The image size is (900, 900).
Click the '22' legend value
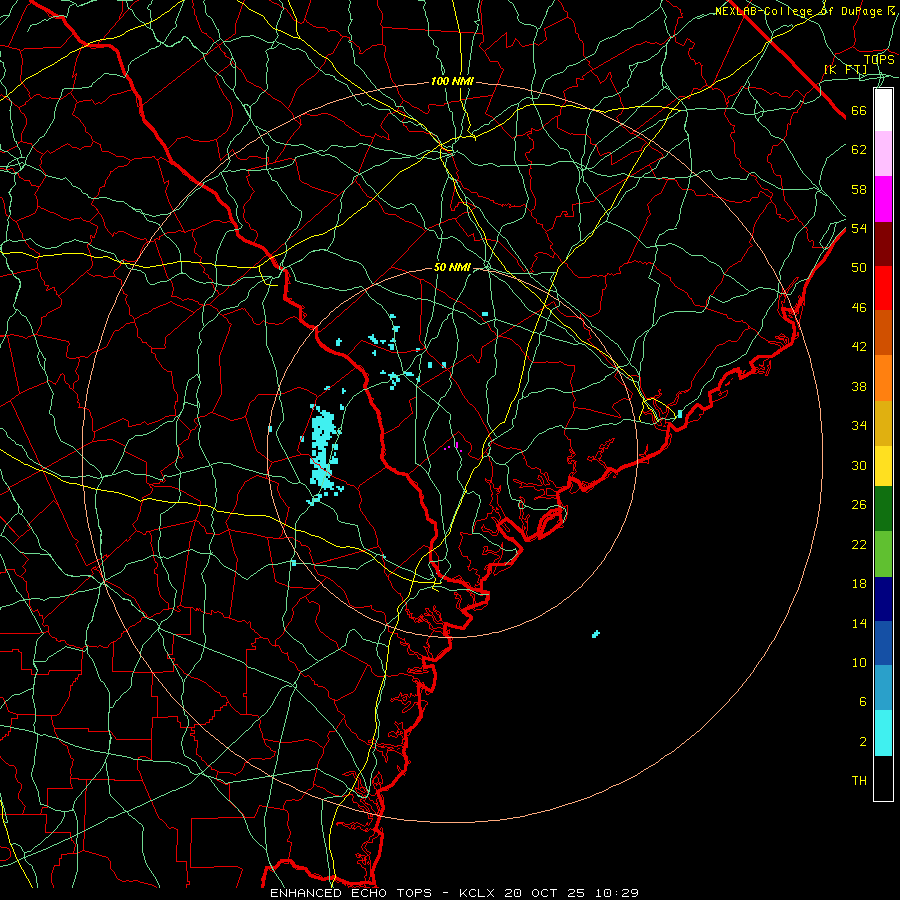859,544
